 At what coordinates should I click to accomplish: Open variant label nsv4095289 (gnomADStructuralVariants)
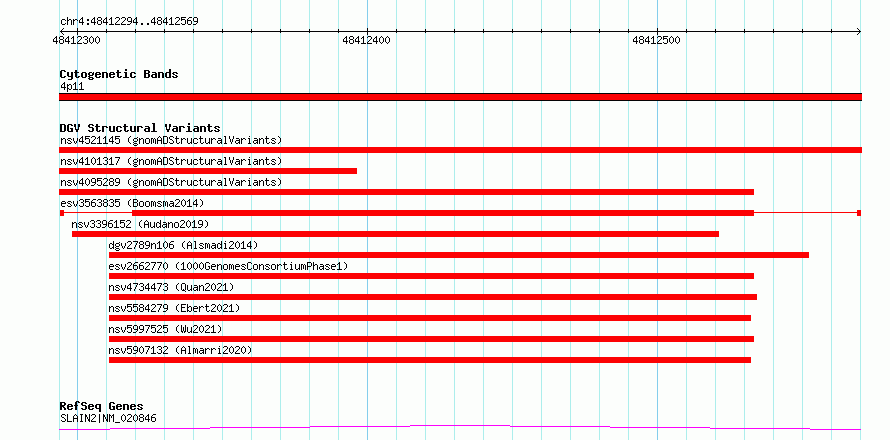coord(171,182)
